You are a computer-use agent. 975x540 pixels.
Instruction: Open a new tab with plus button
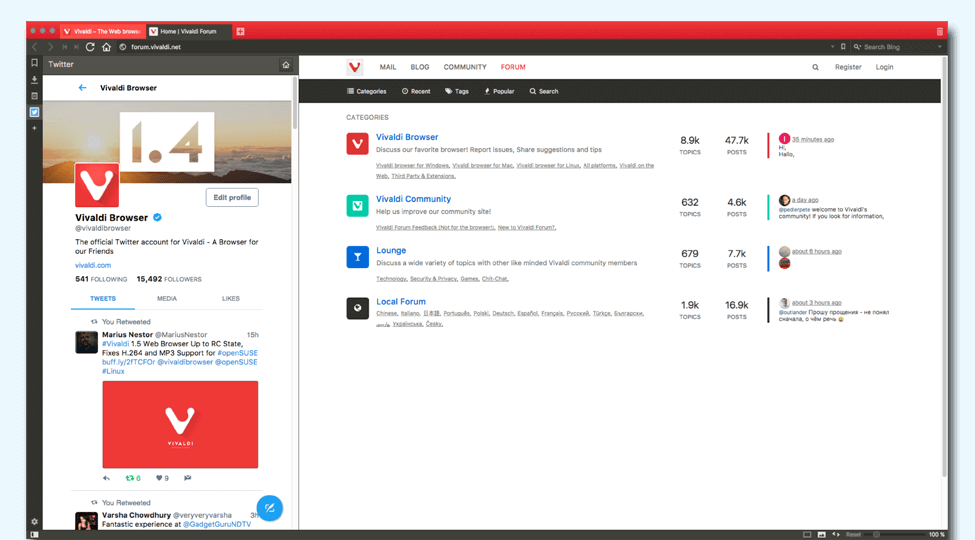241,31
